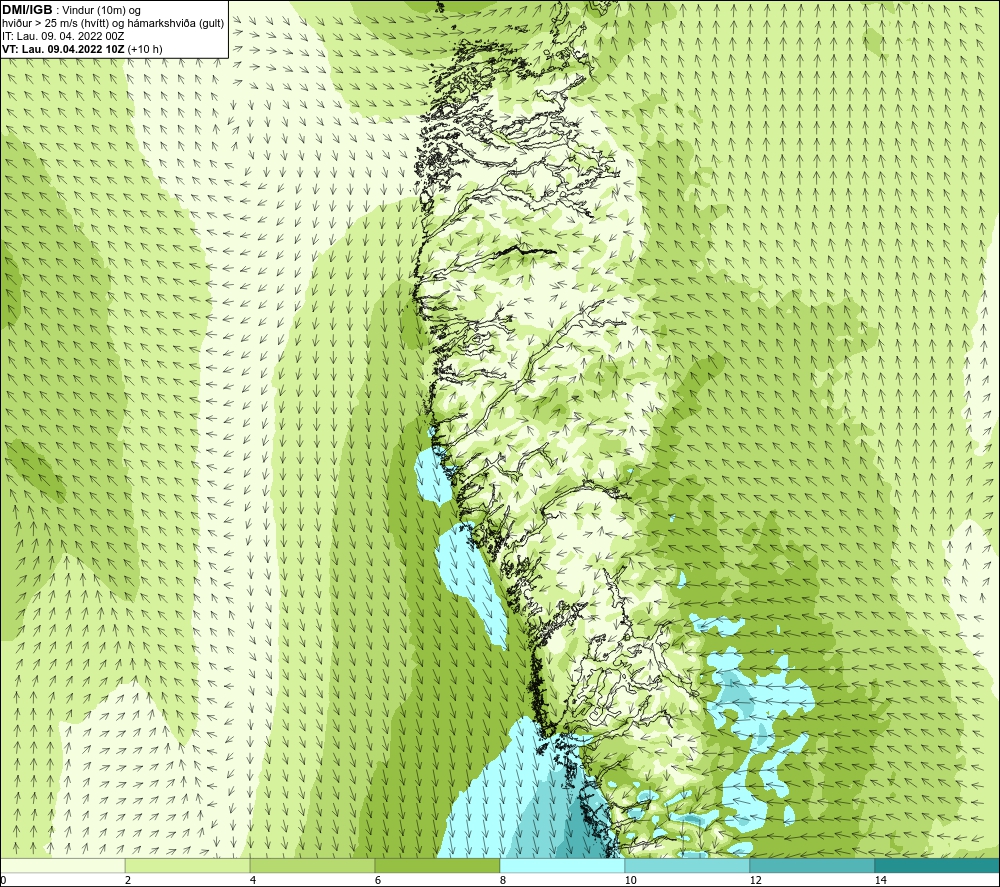Click the scale label "4"
Viewport: 1000px width, 887px height.
[x=253, y=880]
